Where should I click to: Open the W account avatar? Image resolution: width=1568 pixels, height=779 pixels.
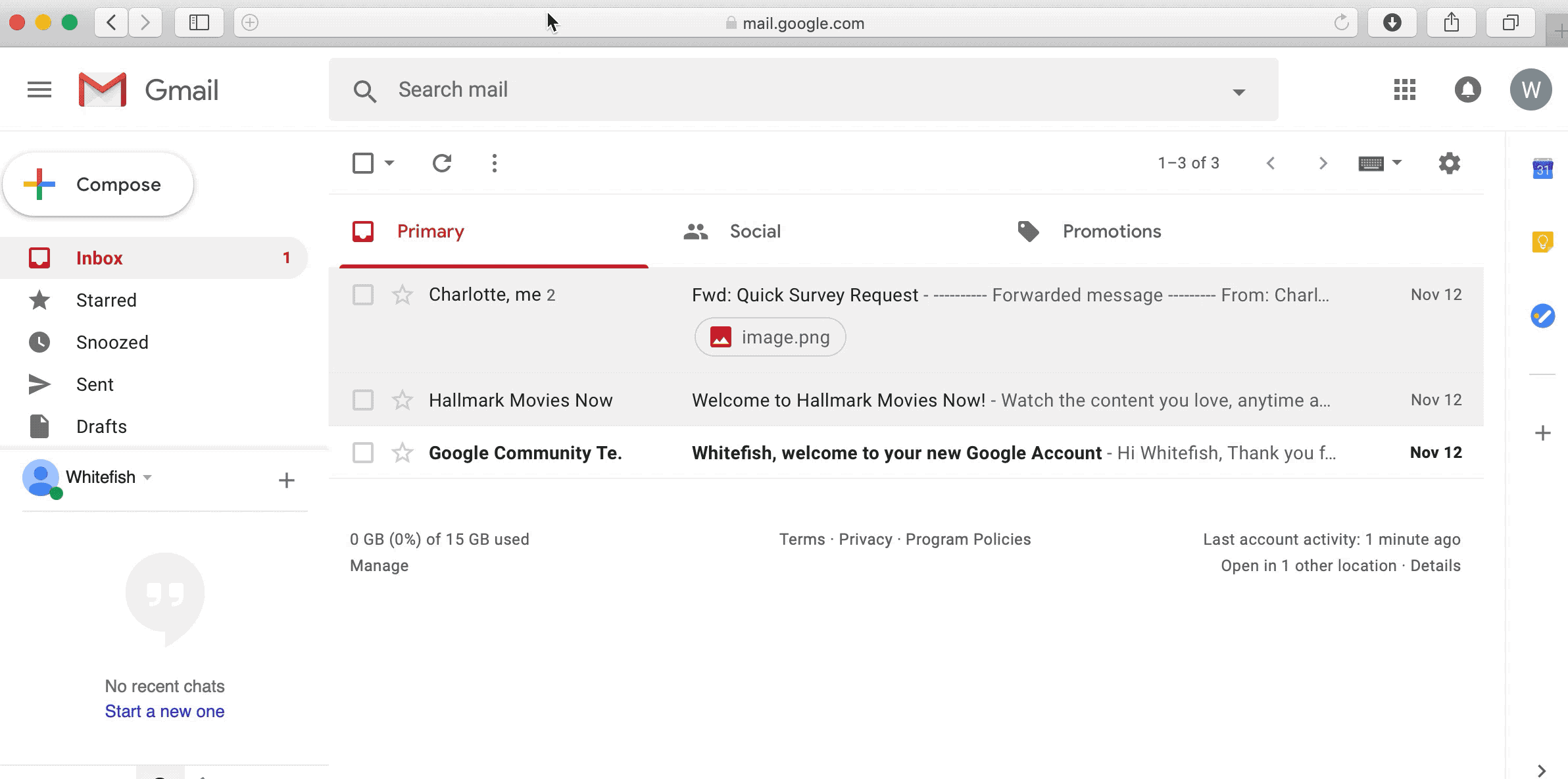(1531, 89)
